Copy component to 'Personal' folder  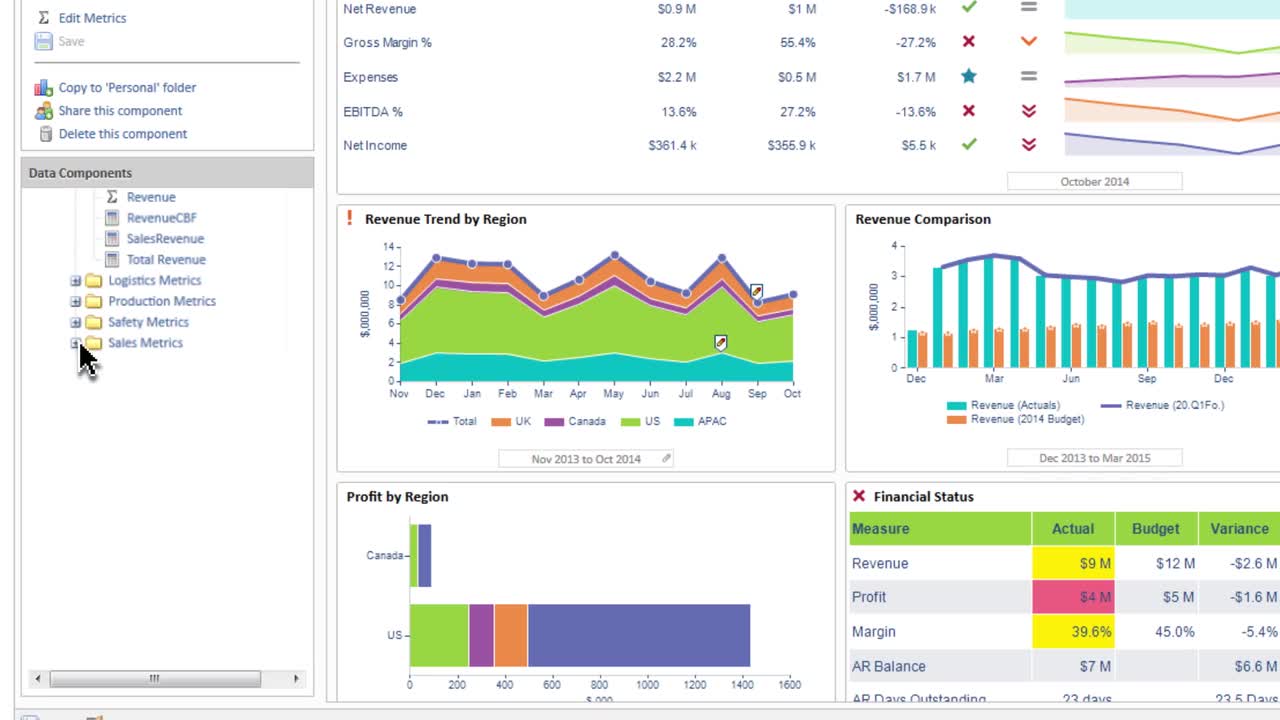127,87
